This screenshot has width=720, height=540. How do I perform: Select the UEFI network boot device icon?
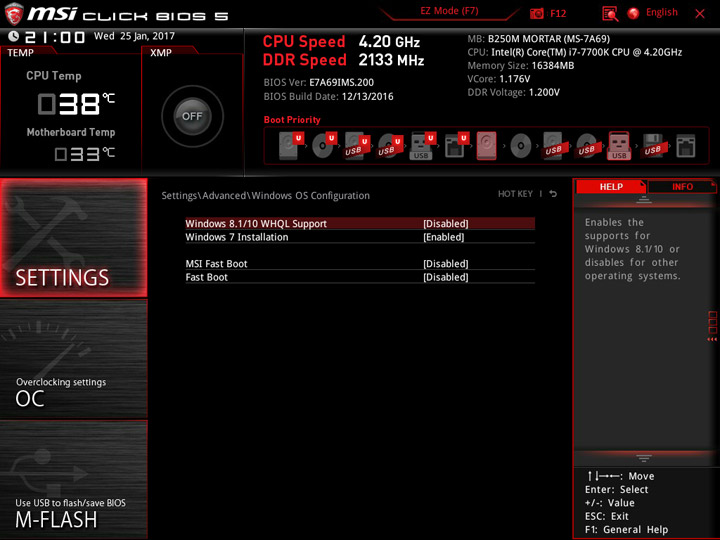456,146
